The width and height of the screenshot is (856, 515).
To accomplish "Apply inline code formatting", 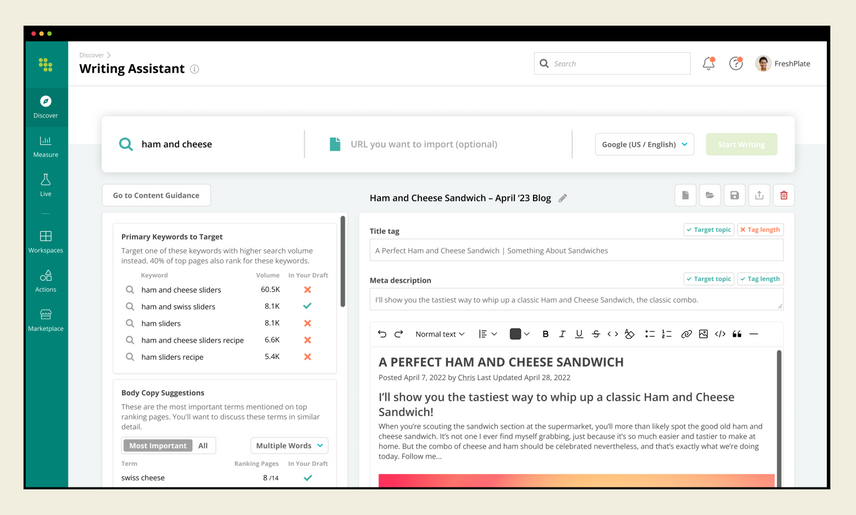I will click(613, 334).
